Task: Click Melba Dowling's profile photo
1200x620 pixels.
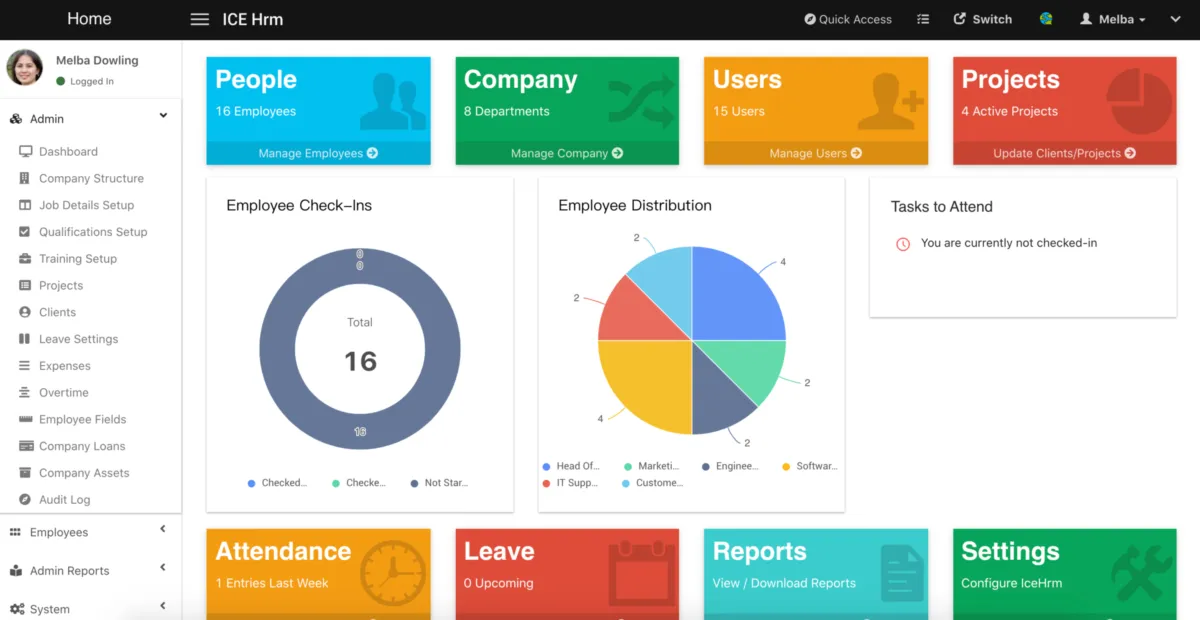Action: pyautogui.click(x=24, y=68)
